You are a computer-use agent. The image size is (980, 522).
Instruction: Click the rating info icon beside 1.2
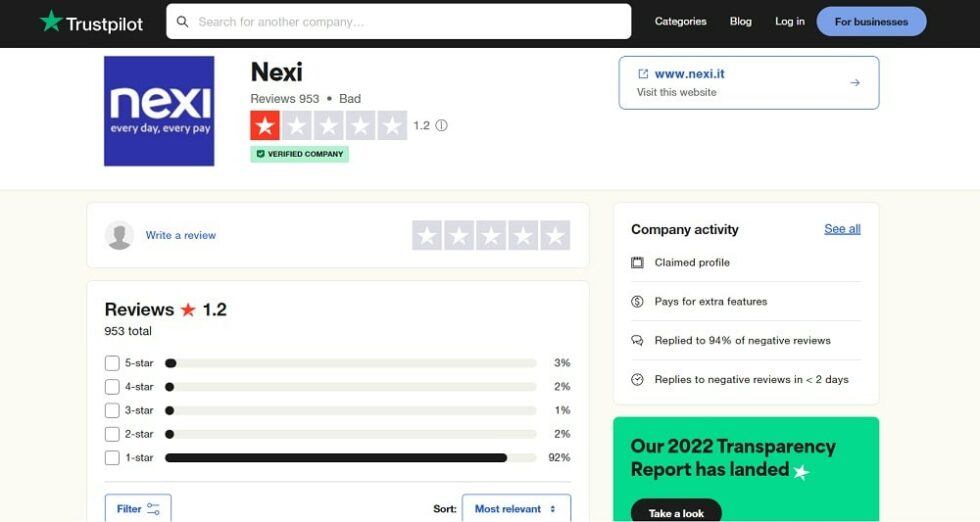(442, 126)
